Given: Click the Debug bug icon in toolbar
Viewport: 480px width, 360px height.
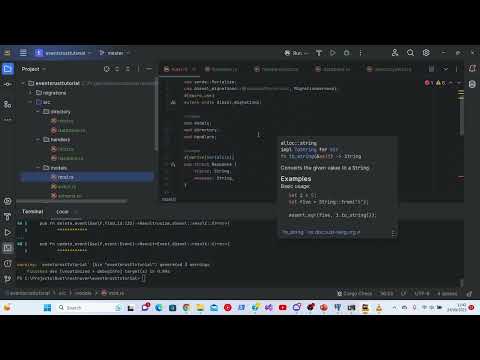Looking at the screenshot, I should 347,53.
